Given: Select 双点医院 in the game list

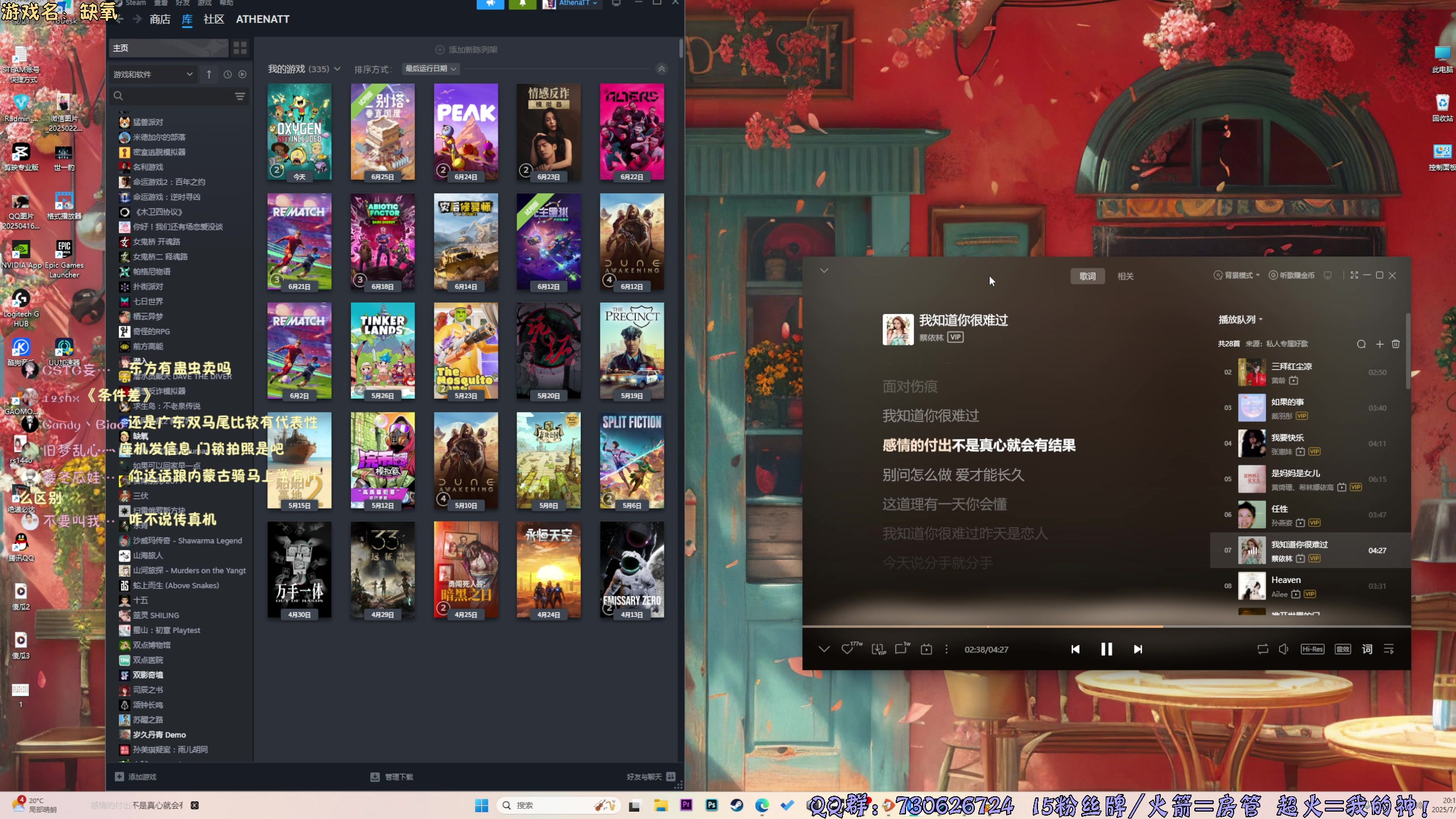Looking at the screenshot, I should click(148, 660).
